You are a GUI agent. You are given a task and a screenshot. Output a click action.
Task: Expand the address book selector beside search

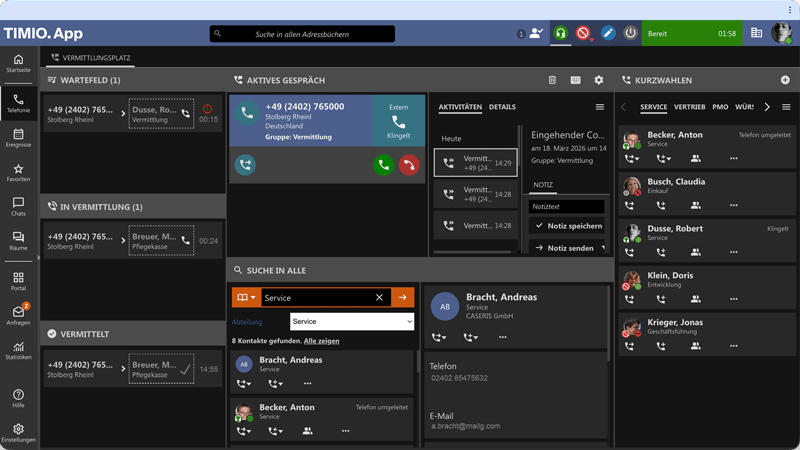(246, 297)
